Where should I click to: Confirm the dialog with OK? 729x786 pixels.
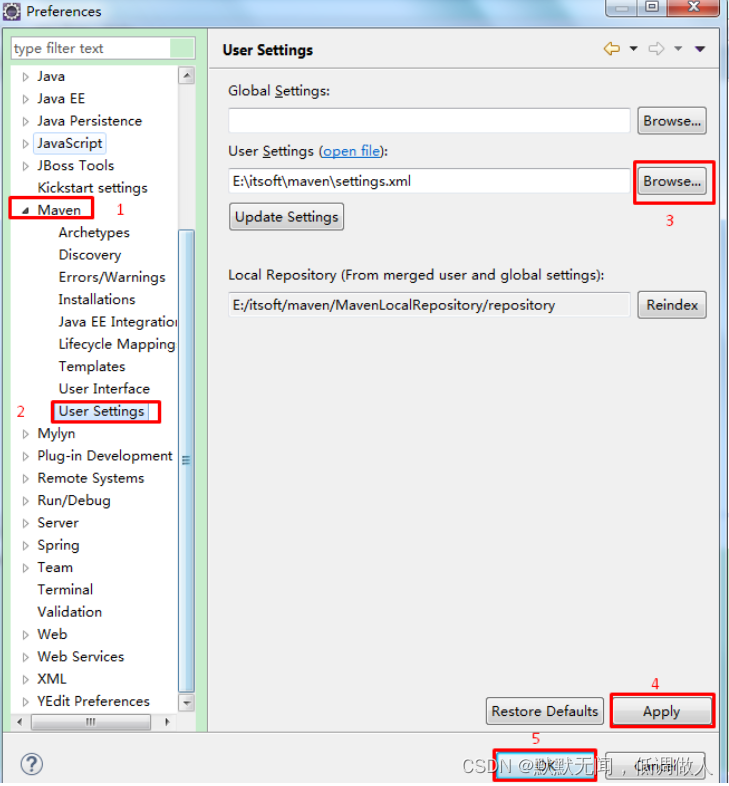tap(545, 765)
